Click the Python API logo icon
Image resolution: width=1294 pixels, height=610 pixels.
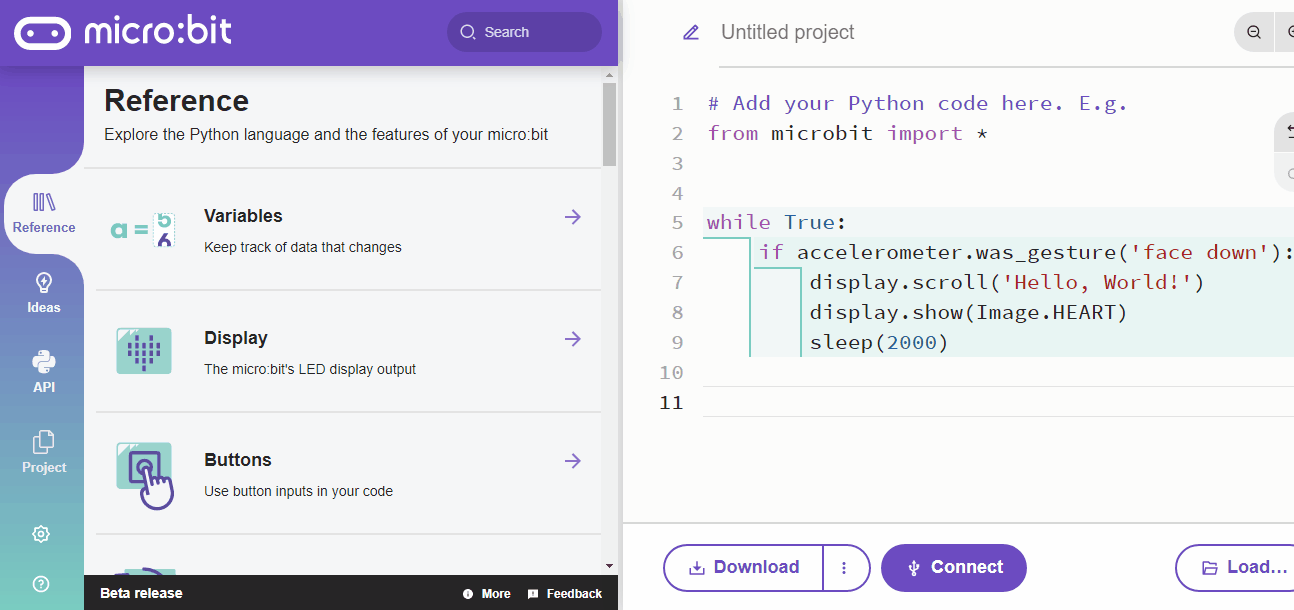click(44, 361)
